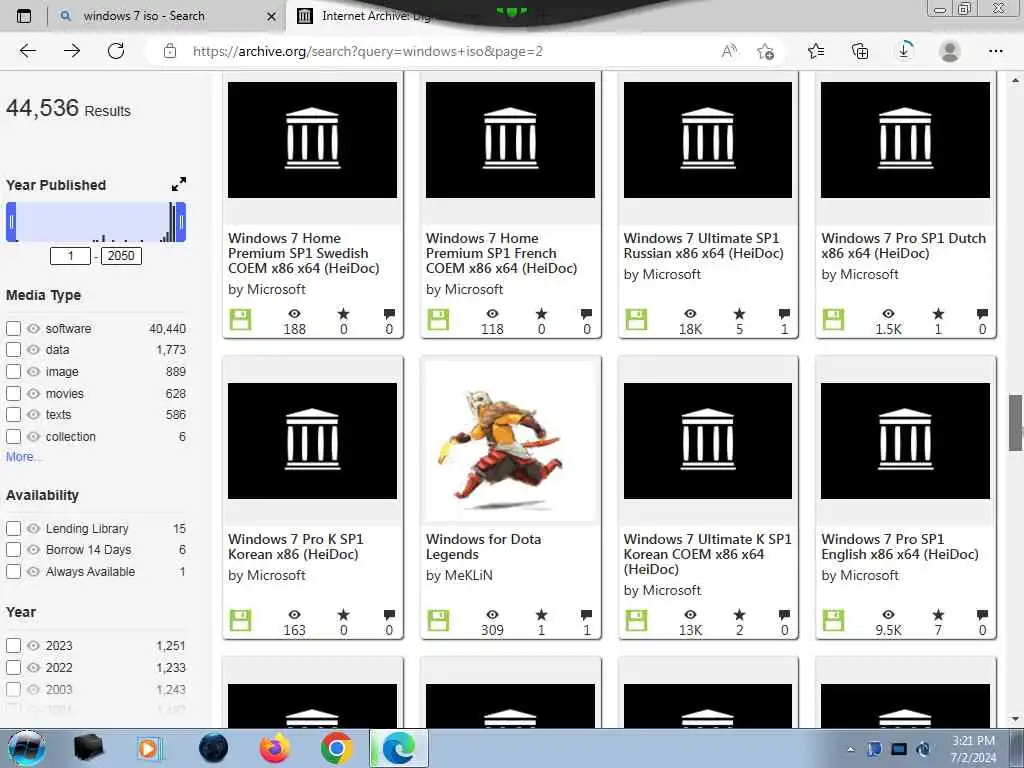Toggle eye icon next to year 2023

(x=33, y=646)
